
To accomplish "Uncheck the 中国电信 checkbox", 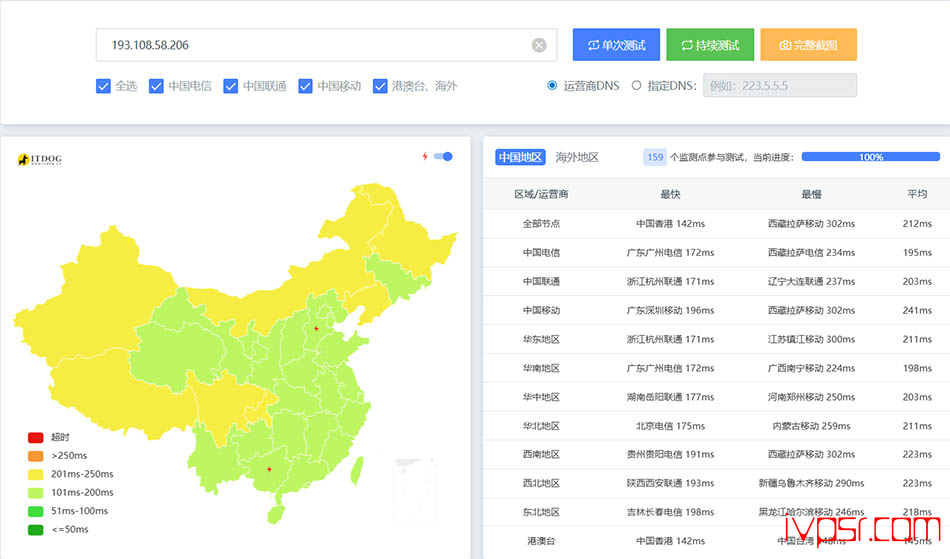I will click(x=157, y=86).
